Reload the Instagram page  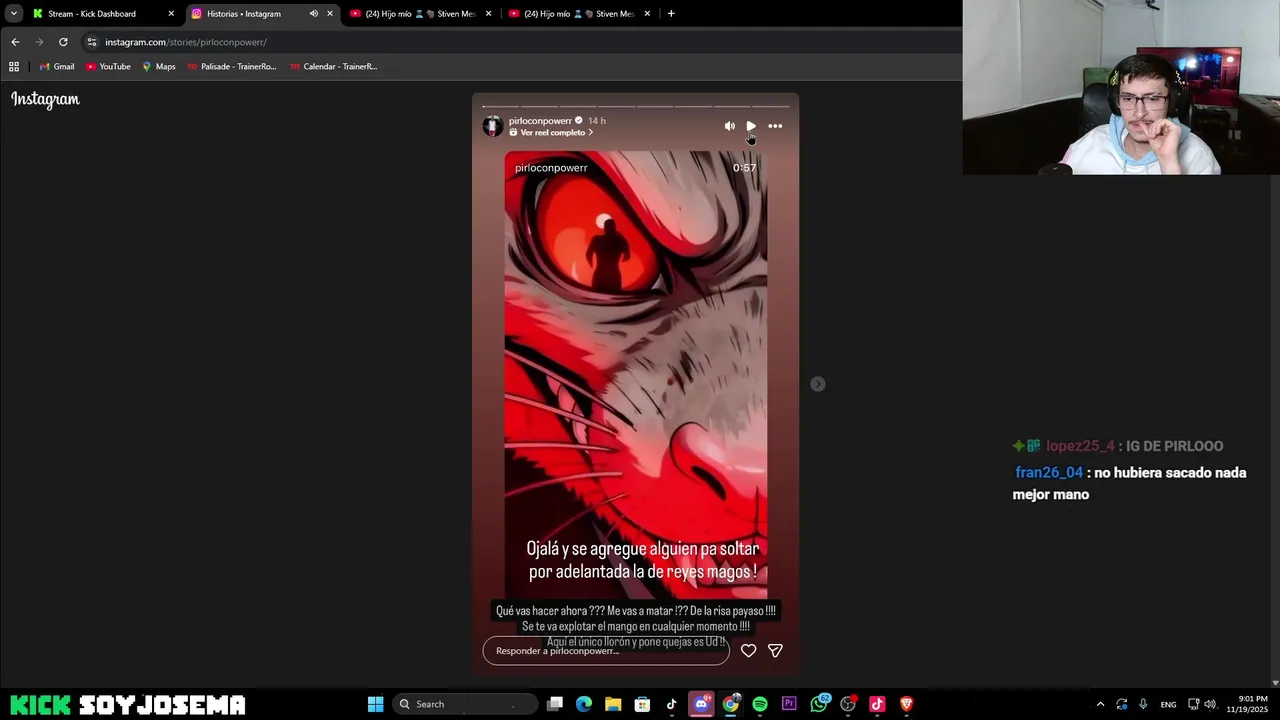pos(63,42)
